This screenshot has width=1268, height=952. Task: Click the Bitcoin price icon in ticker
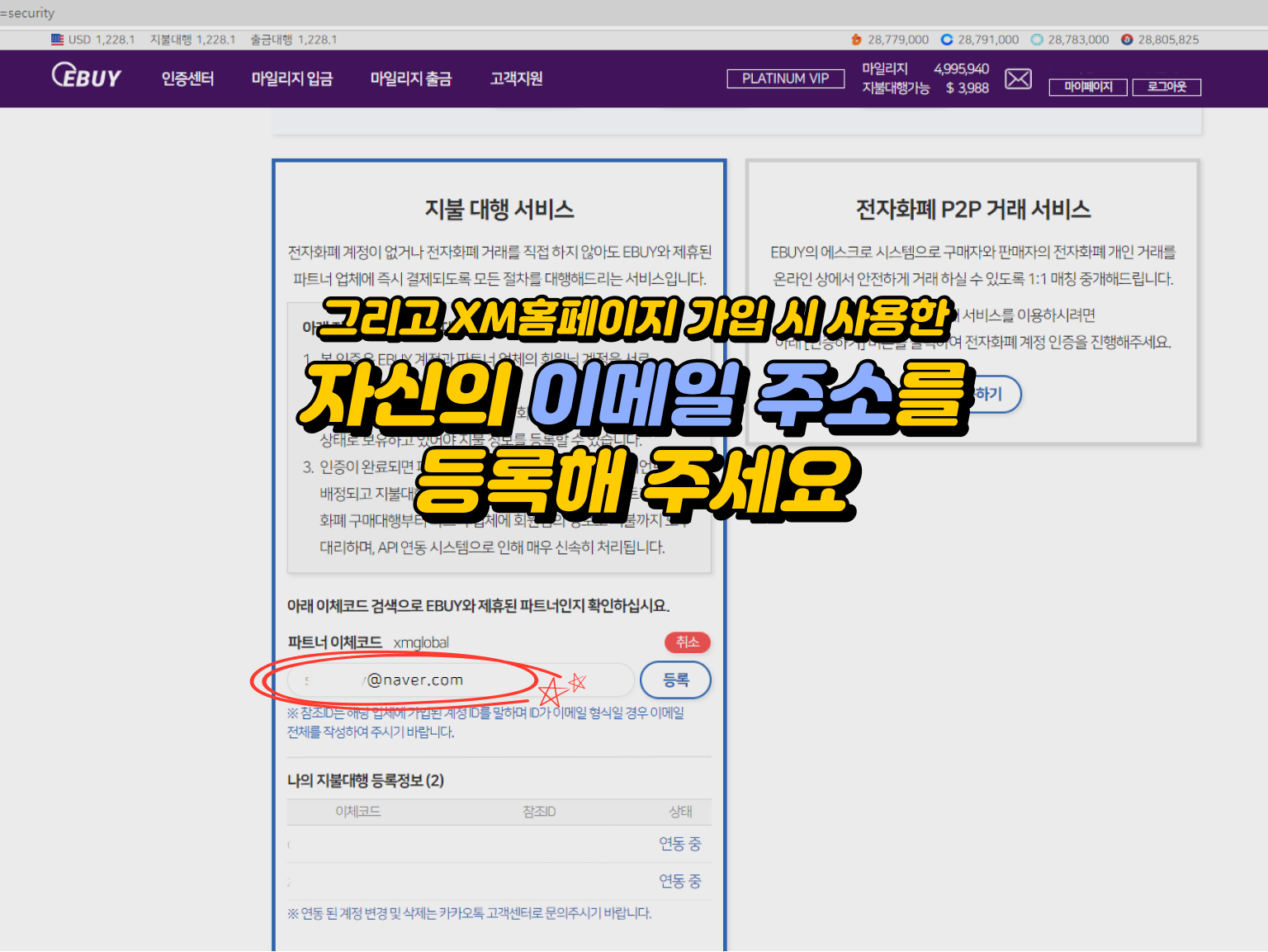pos(856,39)
